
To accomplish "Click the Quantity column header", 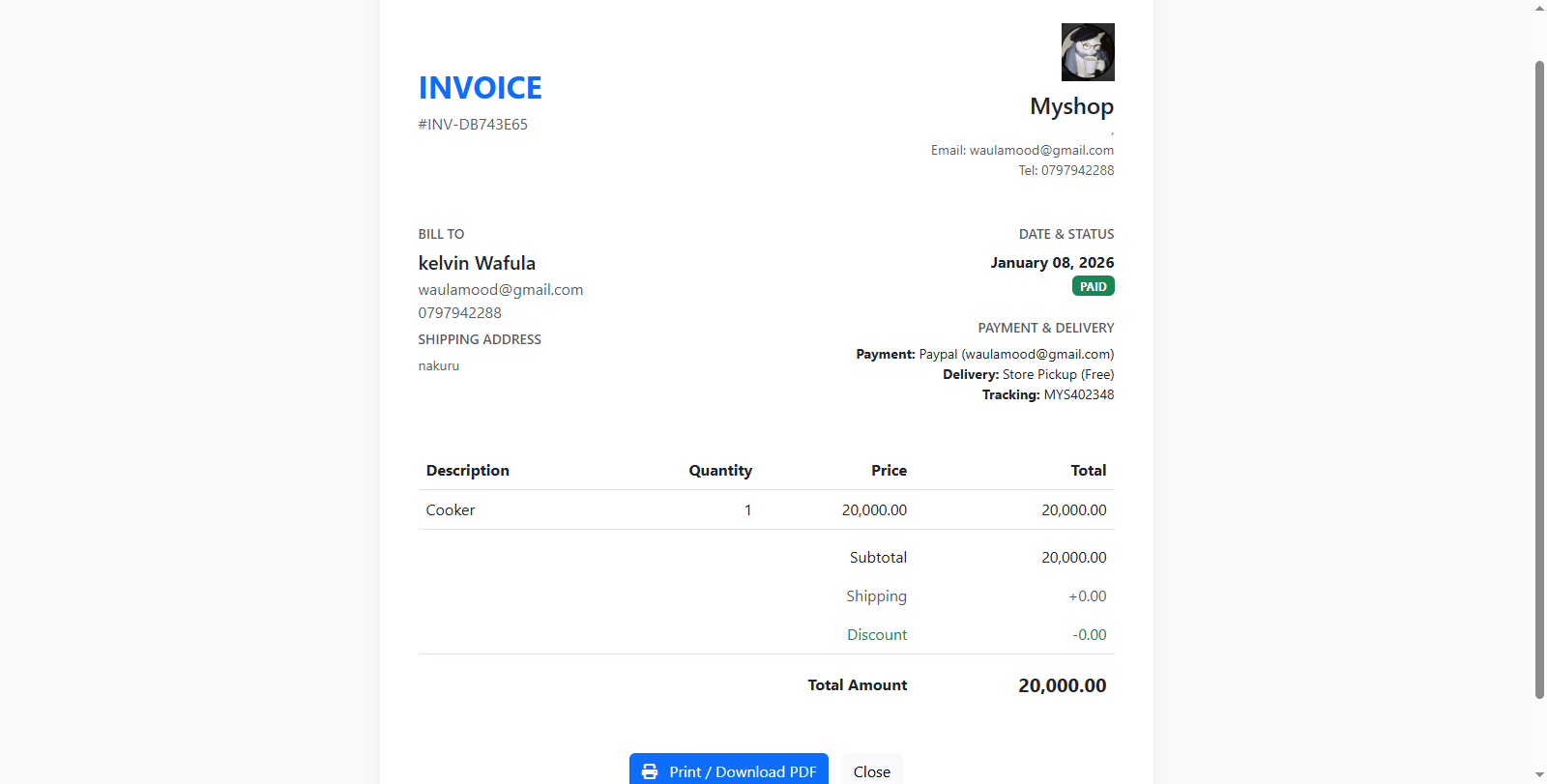I will (719, 471).
